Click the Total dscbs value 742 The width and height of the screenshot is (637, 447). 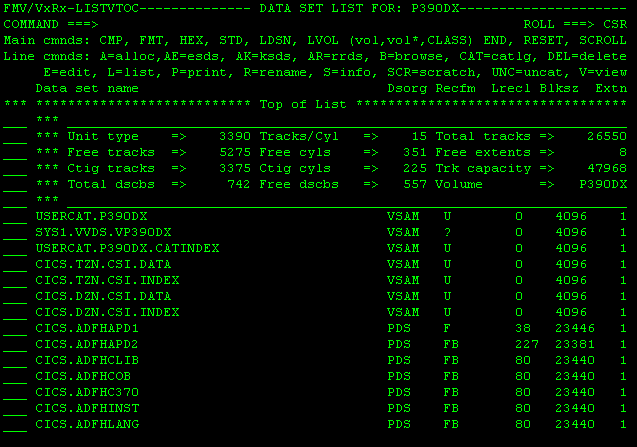239,184
